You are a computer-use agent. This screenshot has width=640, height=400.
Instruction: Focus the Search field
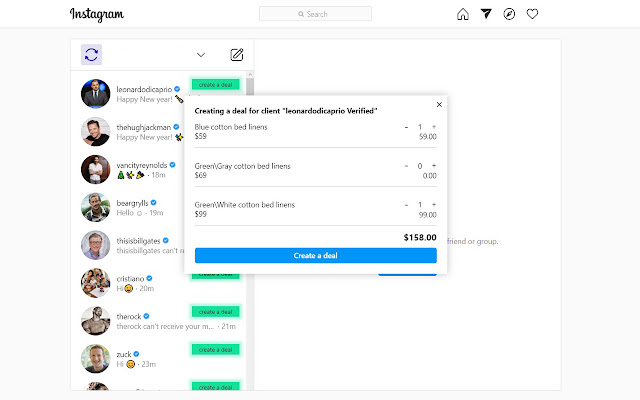point(316,14)
